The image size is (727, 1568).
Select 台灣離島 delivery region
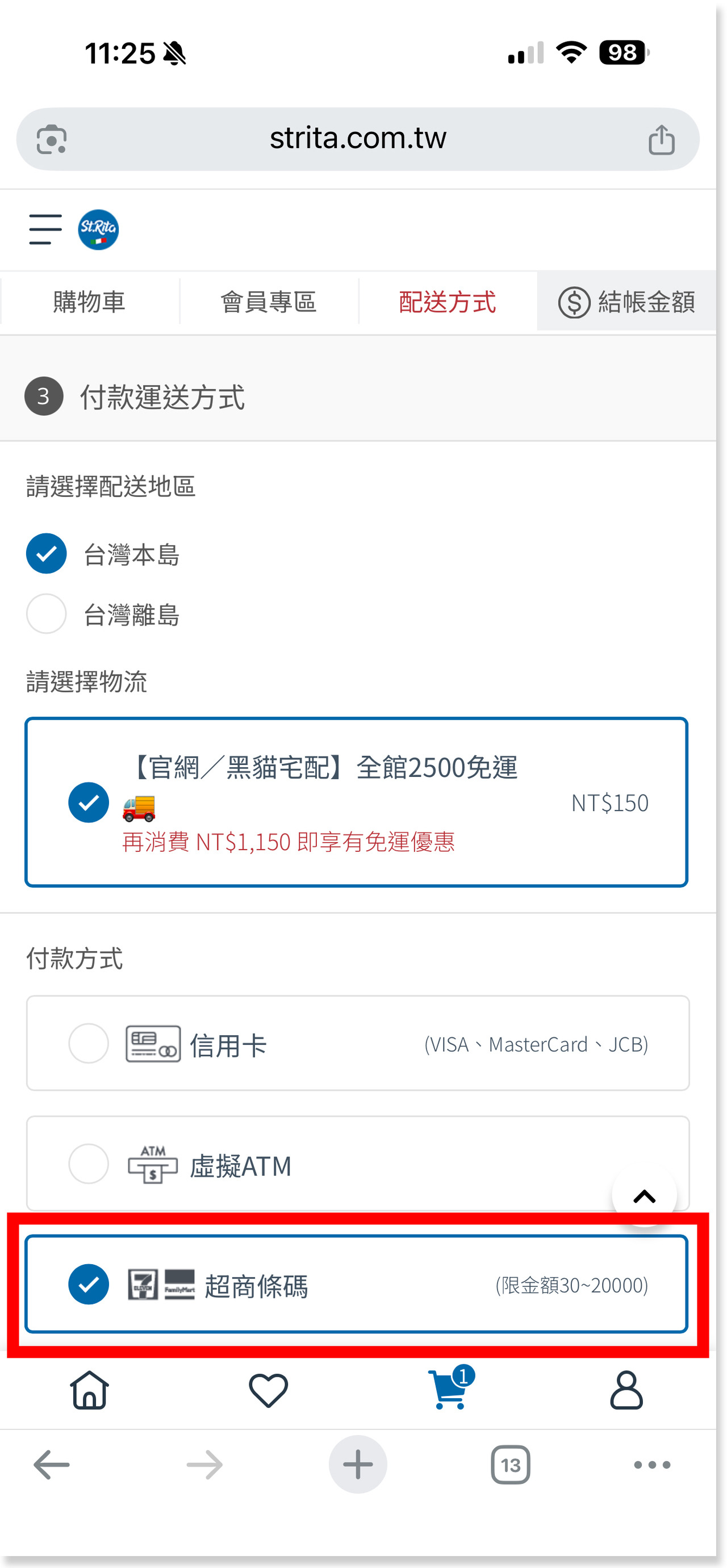pos(46,613)
